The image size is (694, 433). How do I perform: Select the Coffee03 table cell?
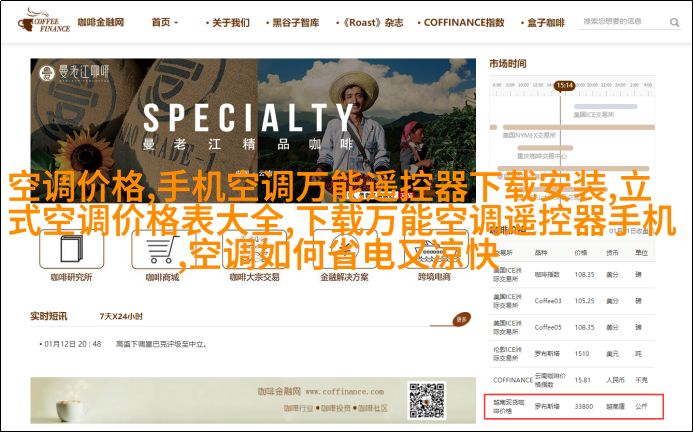click(x=548, y=301)
